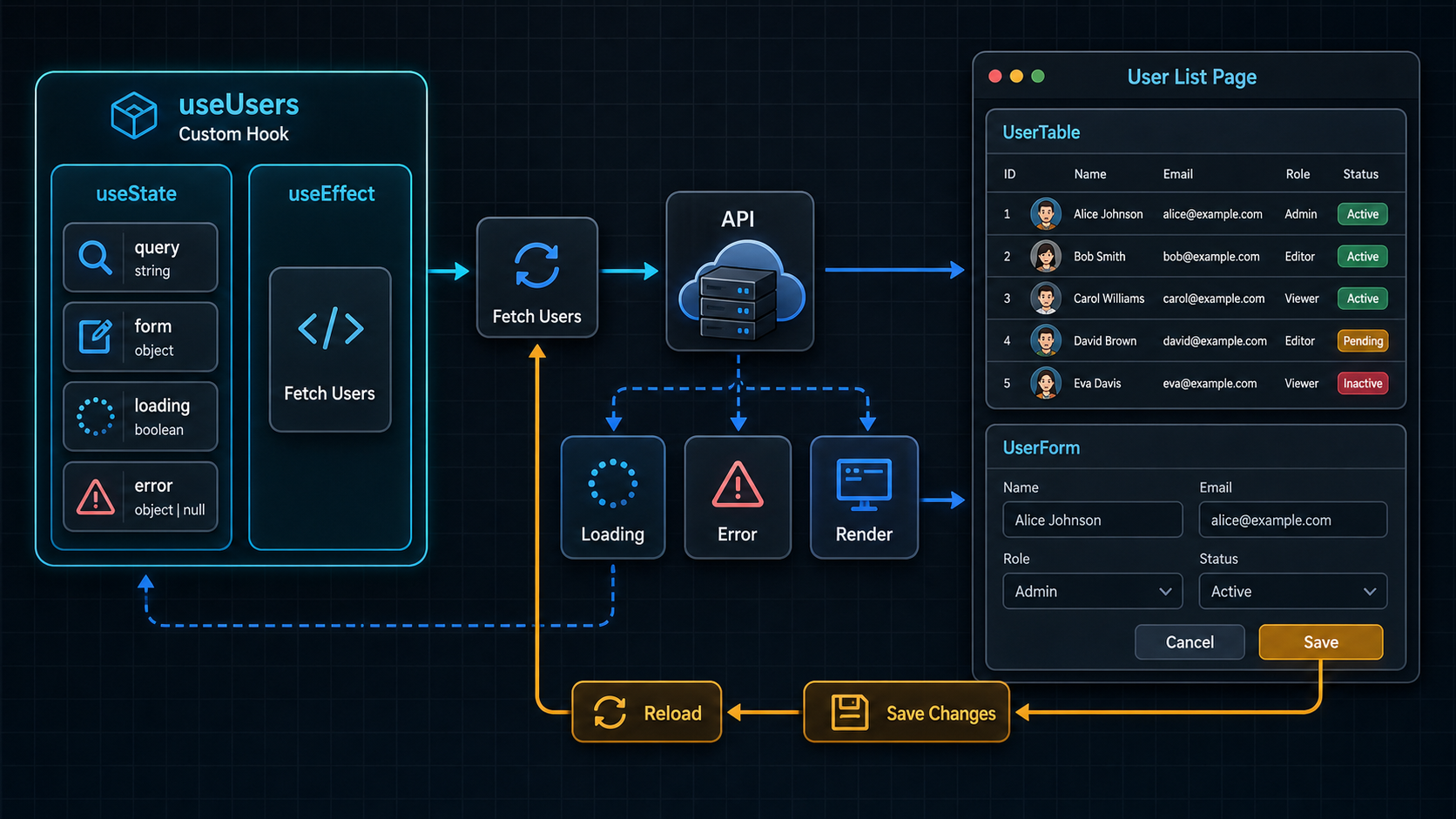Screen dimensions: 1456x819
Task: Click the Cancel button
Action: click(x=1190, y=642)
